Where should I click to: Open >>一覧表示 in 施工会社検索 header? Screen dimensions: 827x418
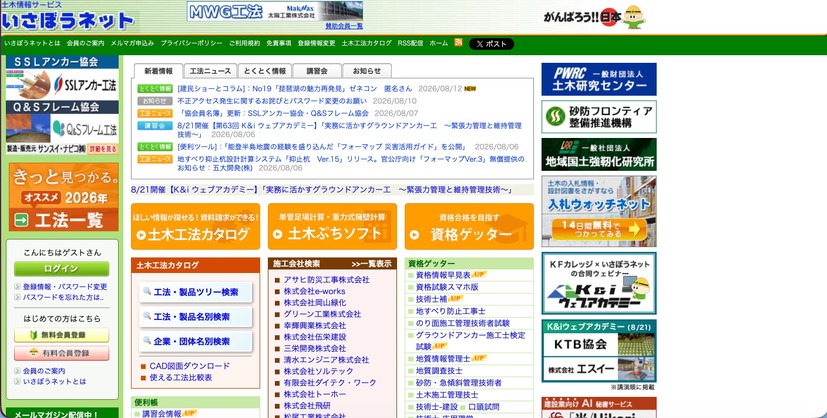(x=372, y=264)
